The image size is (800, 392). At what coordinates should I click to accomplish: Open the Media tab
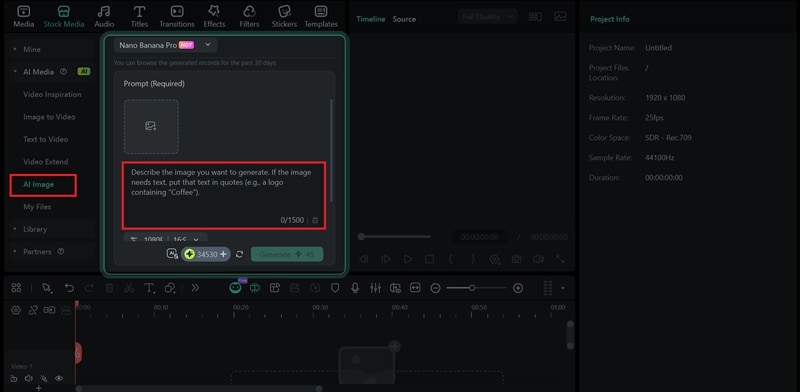[x=23, y=17]
